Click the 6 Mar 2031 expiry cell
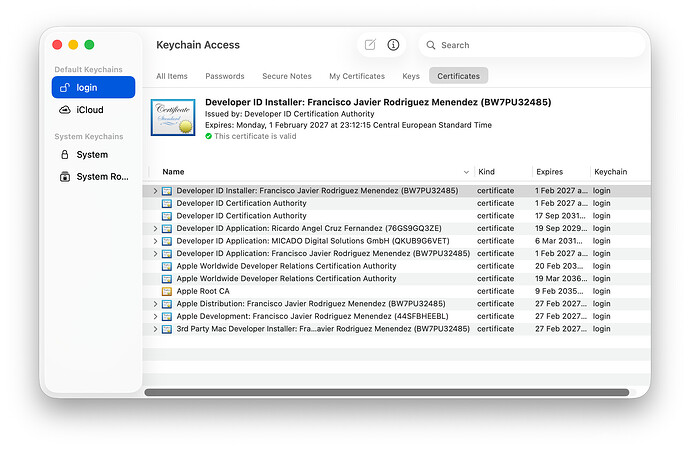 point(558,241)
